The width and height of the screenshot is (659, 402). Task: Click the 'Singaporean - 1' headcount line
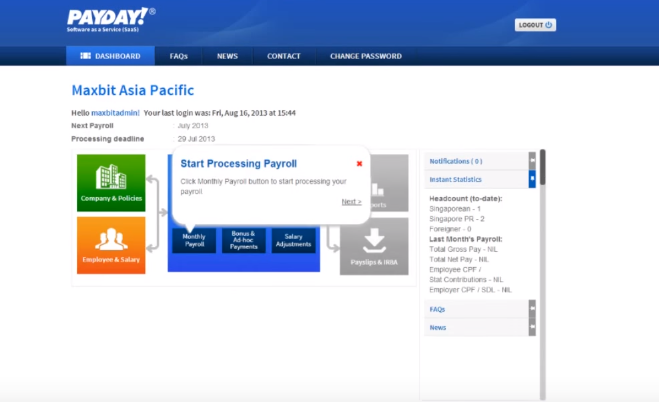pos(455,209)
